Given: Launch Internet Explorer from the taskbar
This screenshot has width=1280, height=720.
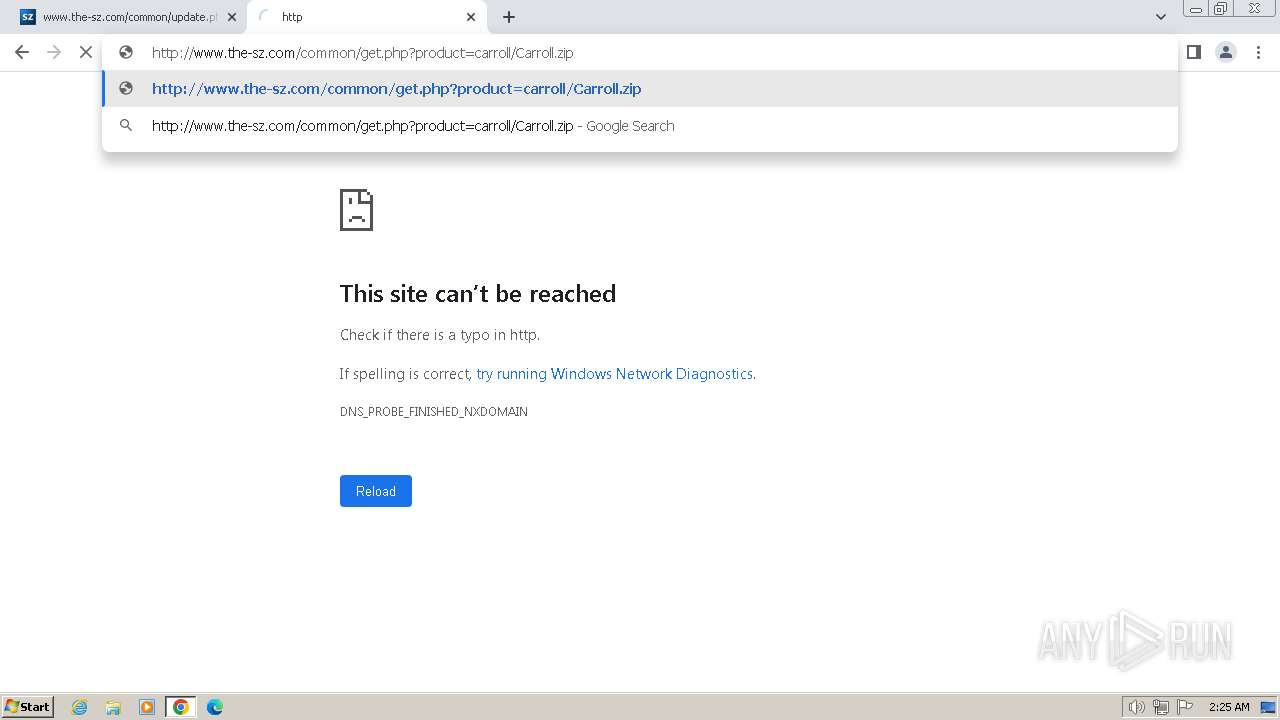Looking at the screenshot, I should 80,707.
